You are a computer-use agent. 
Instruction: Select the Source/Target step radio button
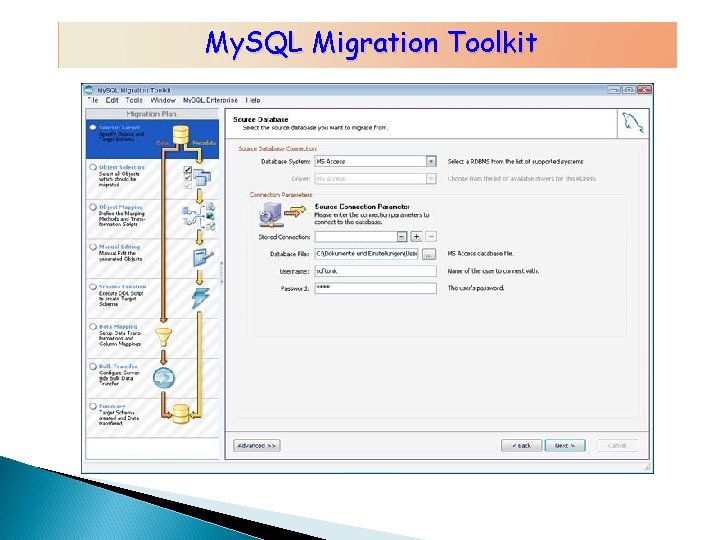point(93,127)
